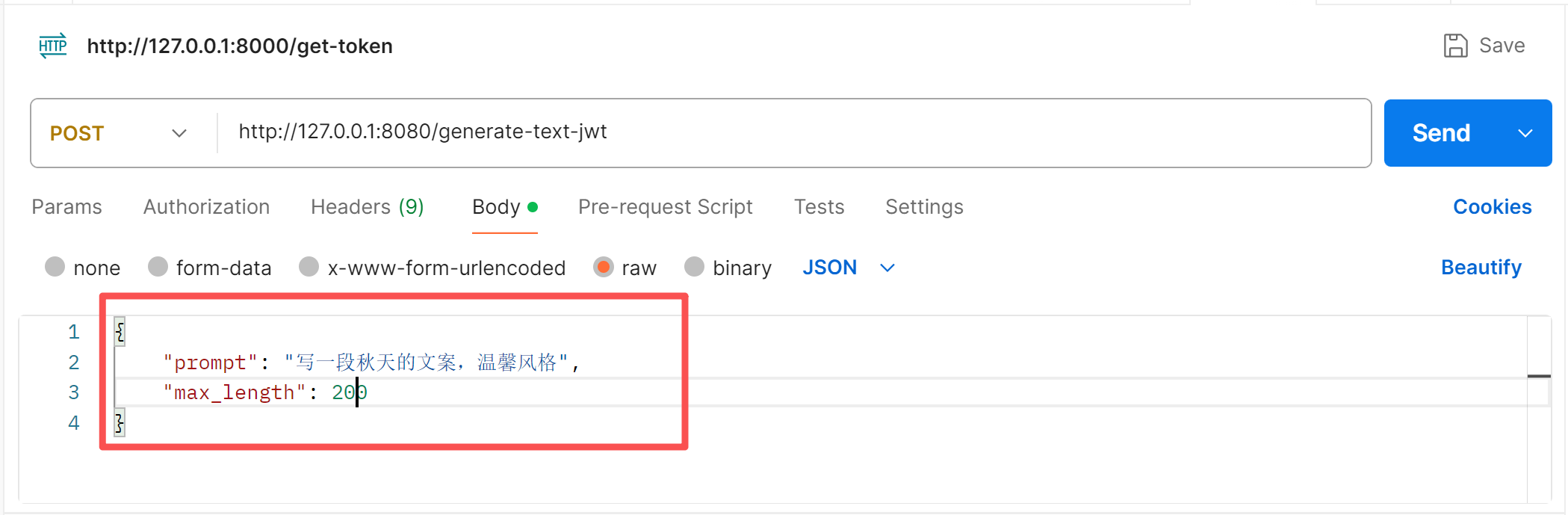Select the none body radio option
The image size is (1568, 515).
coord(55,267)
